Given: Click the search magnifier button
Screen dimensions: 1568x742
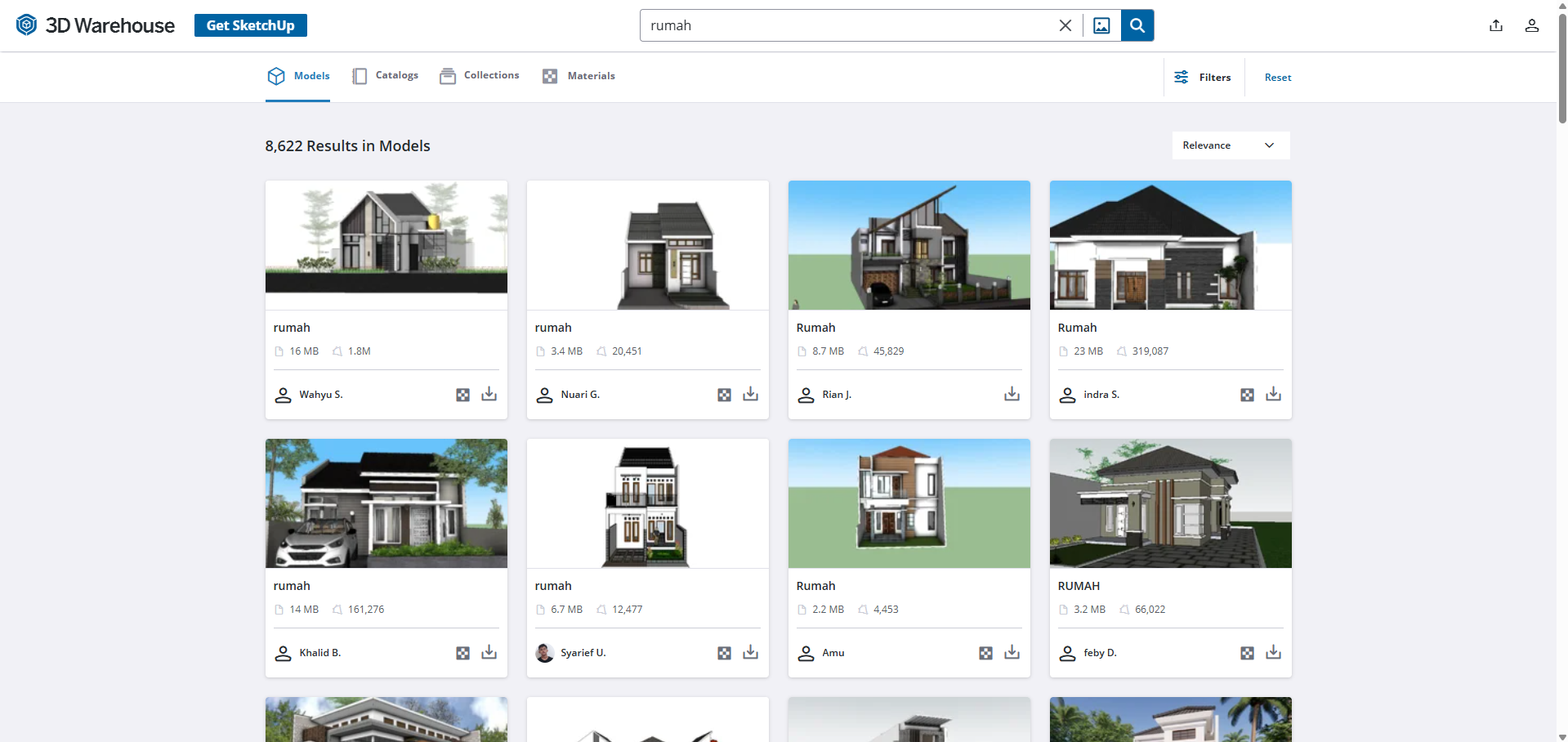Looking at the screenshot, I should [x=1137, y=25].
